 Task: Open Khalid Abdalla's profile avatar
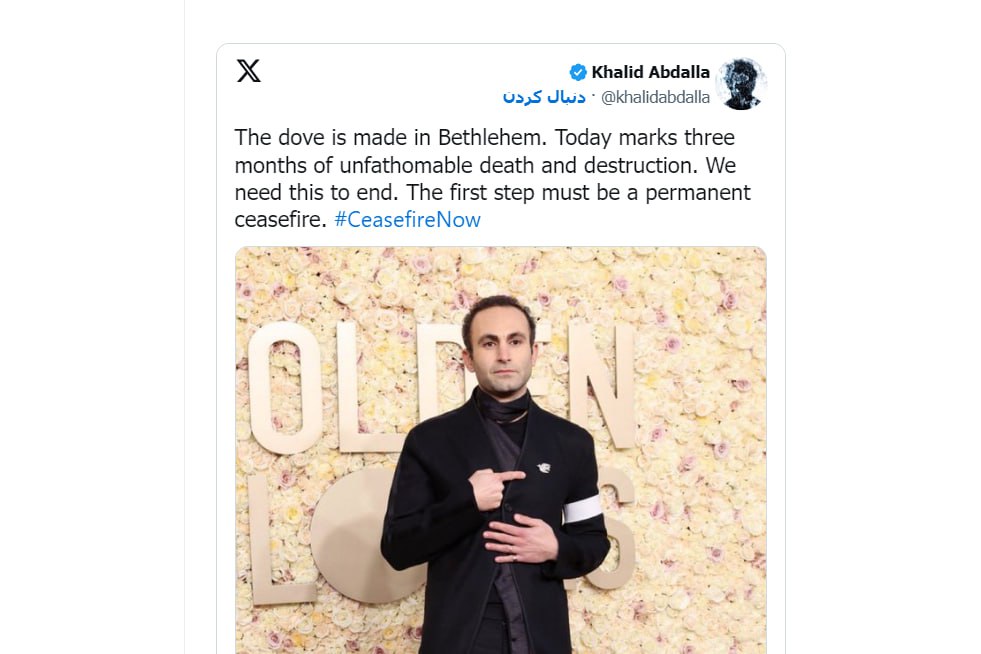click(x=741, y=84)
